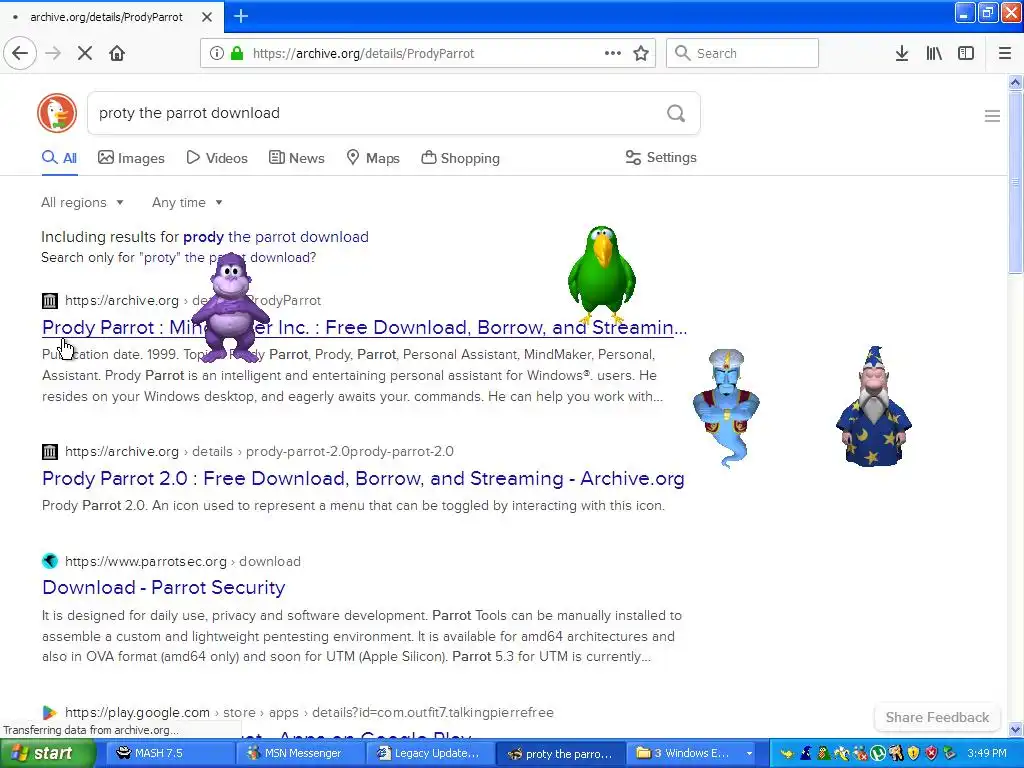Switch to the News tab

click(x=296, y=158)
